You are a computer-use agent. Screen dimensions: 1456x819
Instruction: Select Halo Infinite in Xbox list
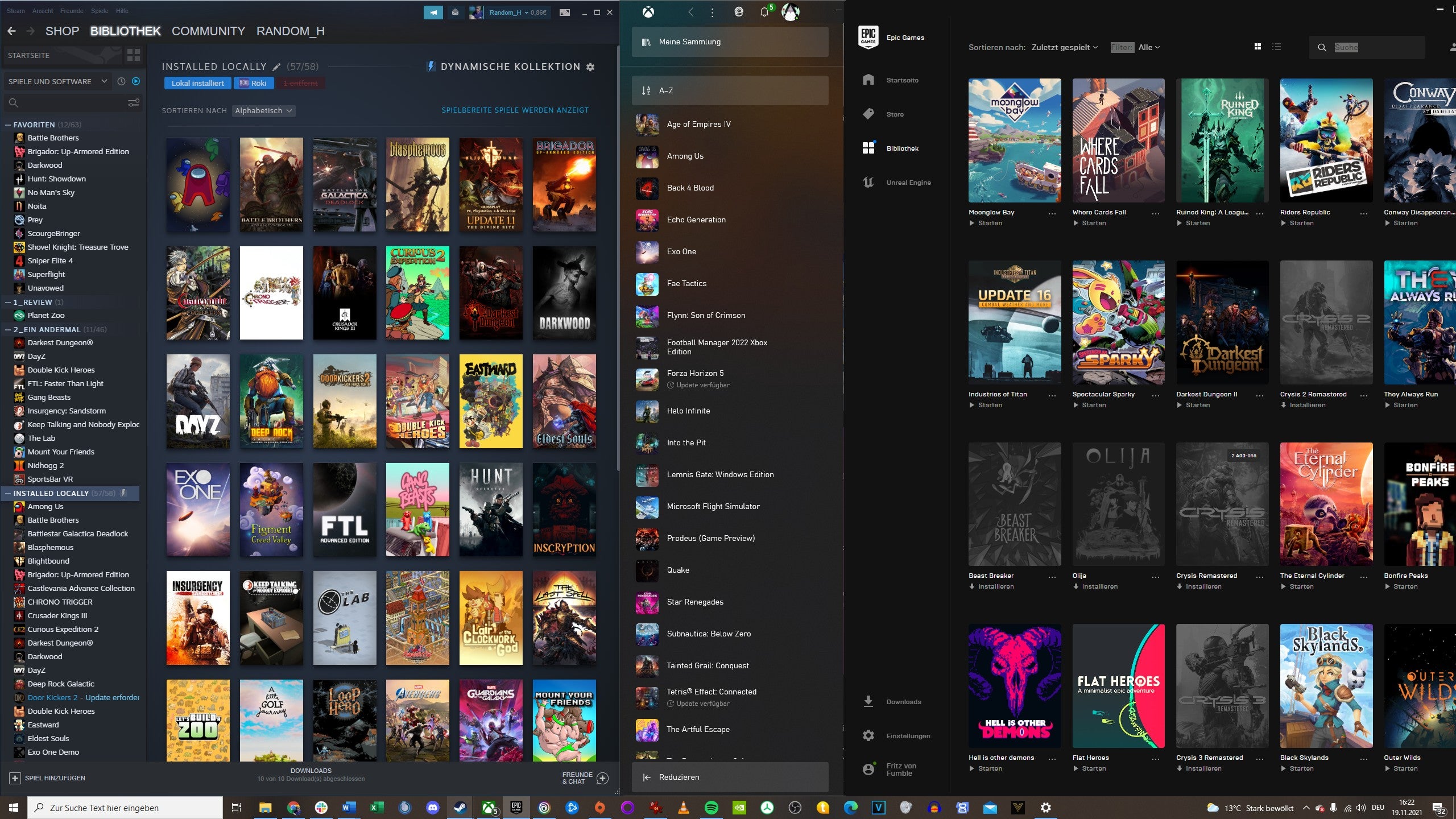[730, 411]
